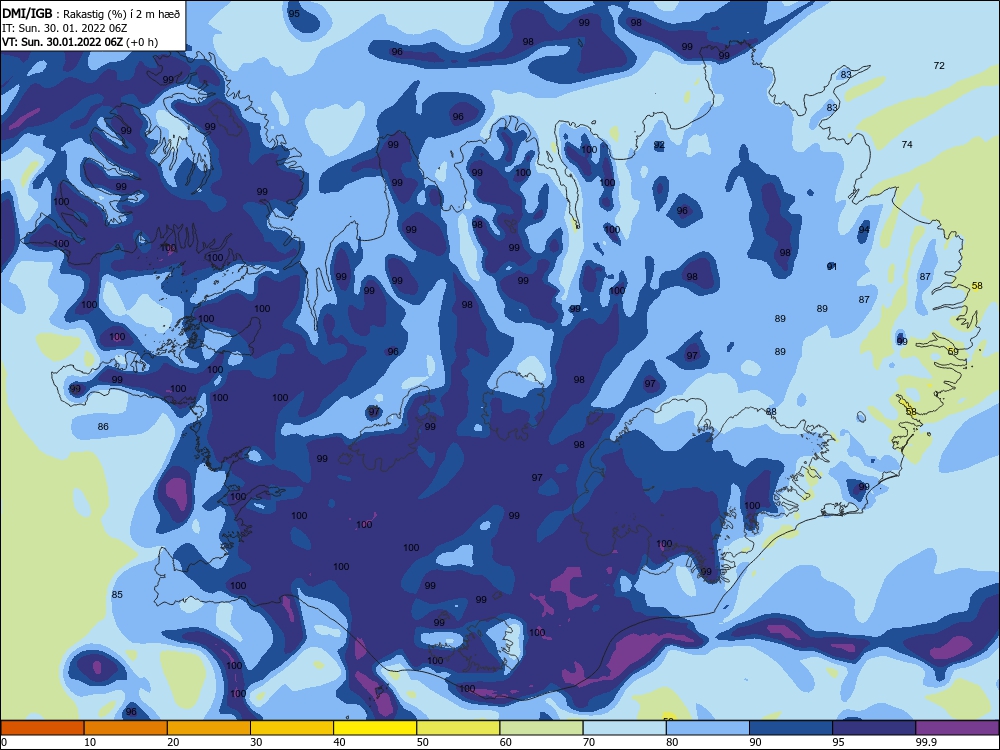
Task: Click the legend label '10'
Action: click(90, 742)
